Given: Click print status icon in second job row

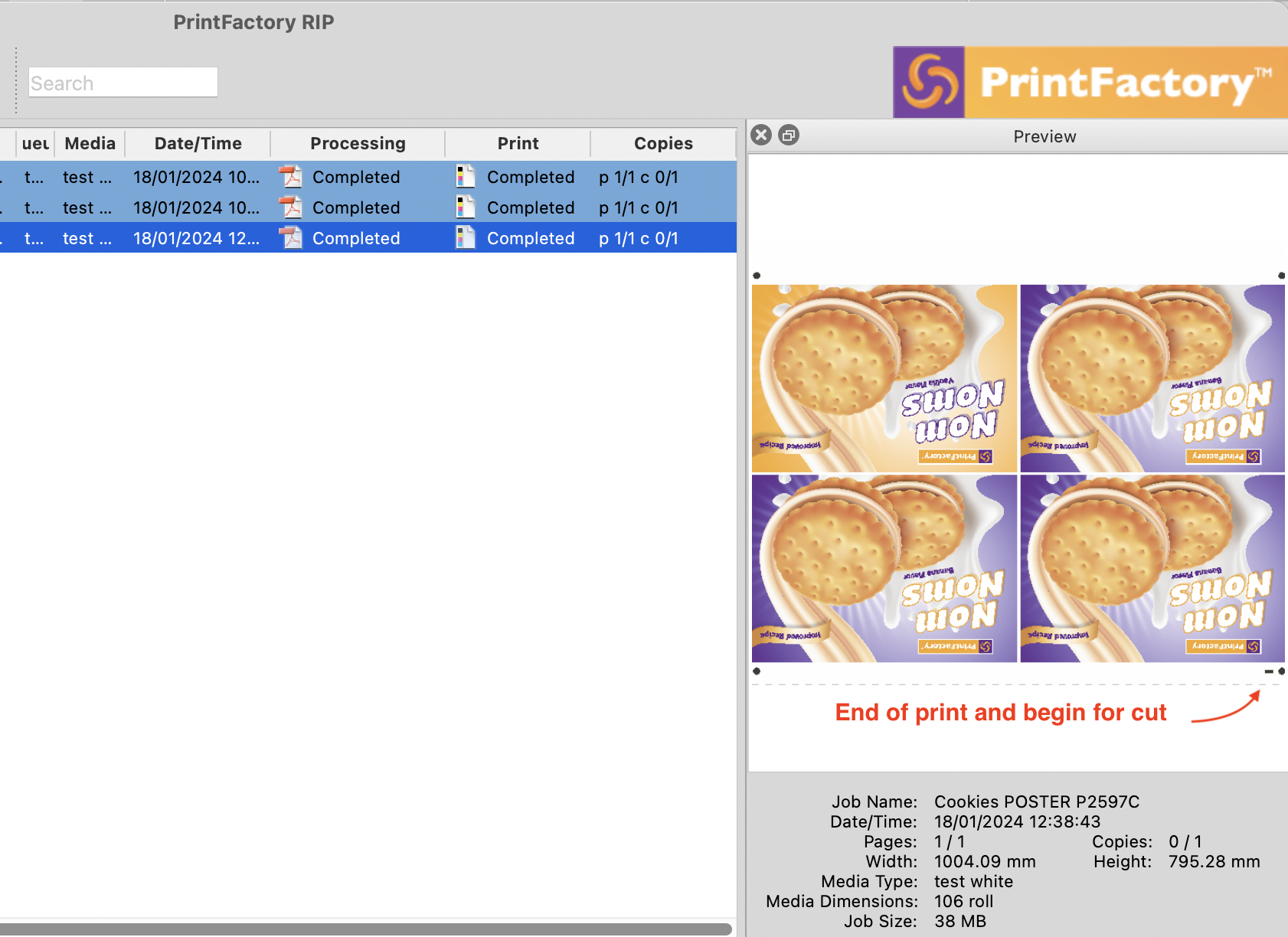Looking at the screenshot, I should (x=465, y=207).
